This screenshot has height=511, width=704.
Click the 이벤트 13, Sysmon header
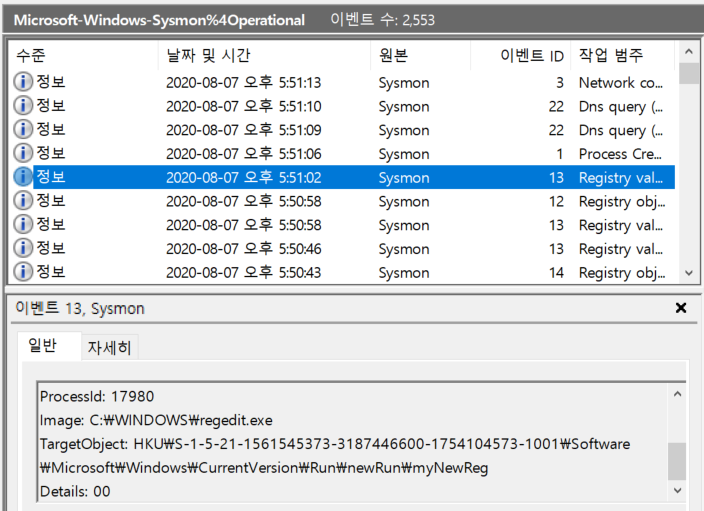click(80, 308)
